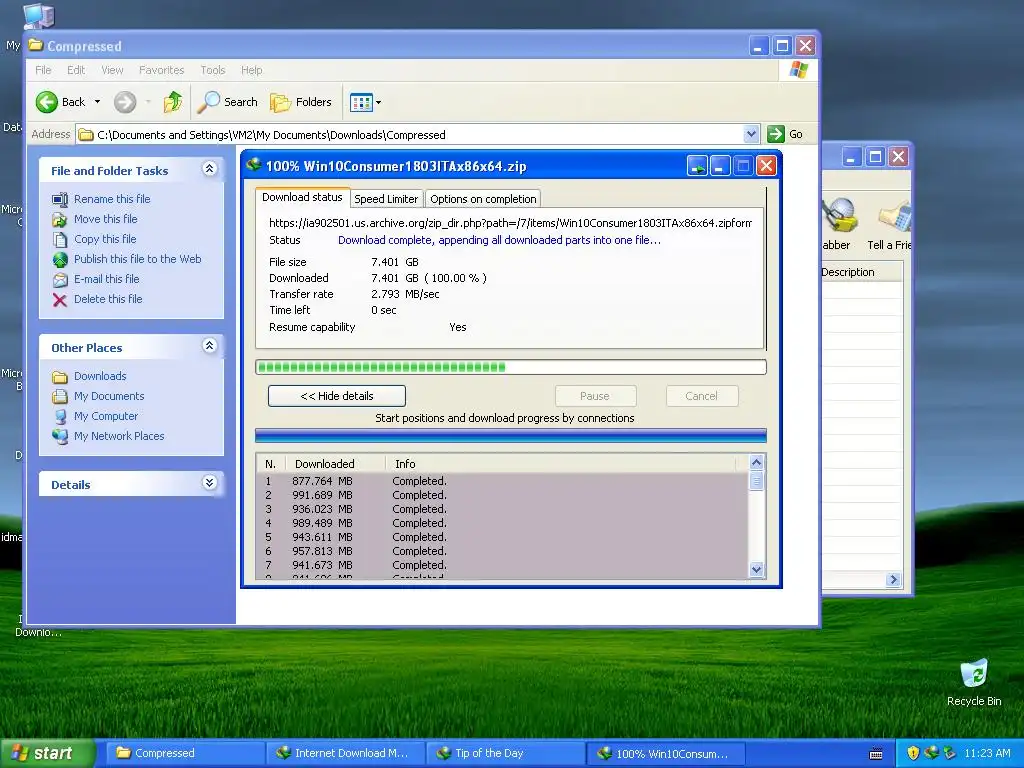
Task: Click the Back arrow icon in Explorer
Action: pos(46,102)
